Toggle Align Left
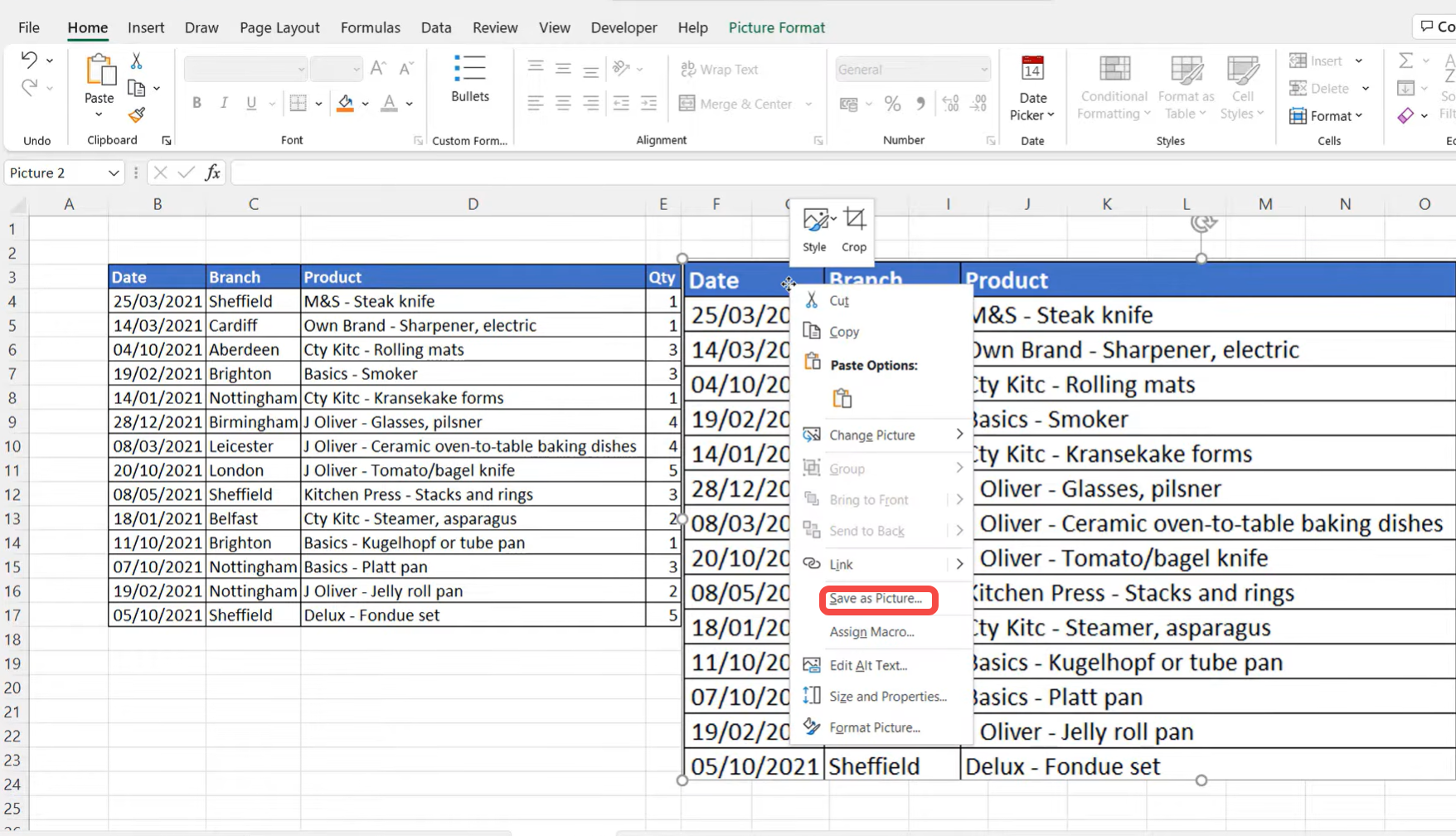 [536, 103]
